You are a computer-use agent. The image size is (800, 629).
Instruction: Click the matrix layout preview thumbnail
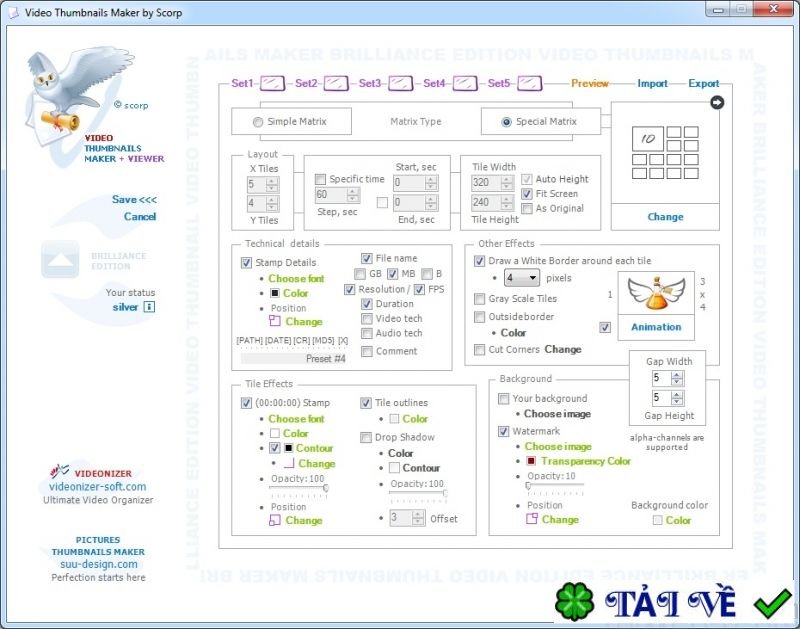665,153
